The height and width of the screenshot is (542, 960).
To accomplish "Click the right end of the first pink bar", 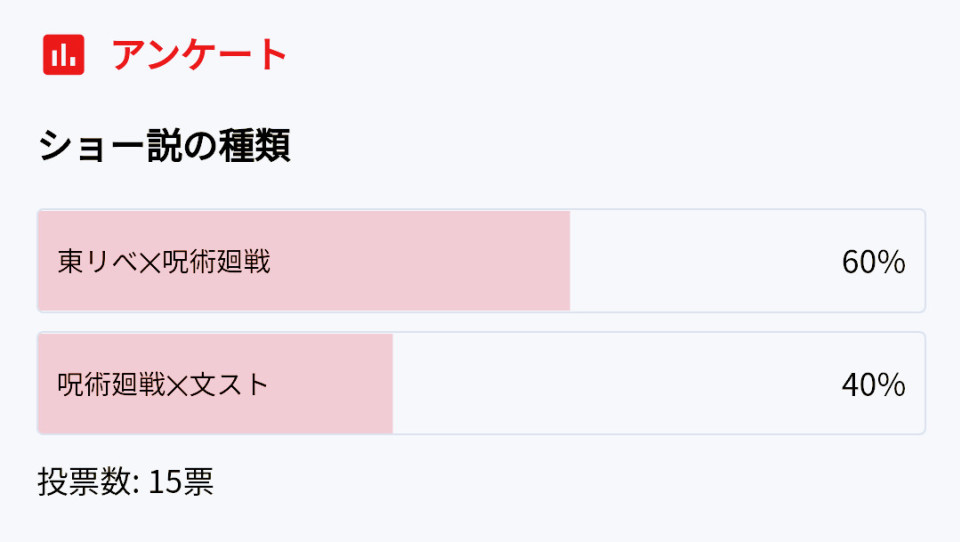I will [x=566, y=261].
